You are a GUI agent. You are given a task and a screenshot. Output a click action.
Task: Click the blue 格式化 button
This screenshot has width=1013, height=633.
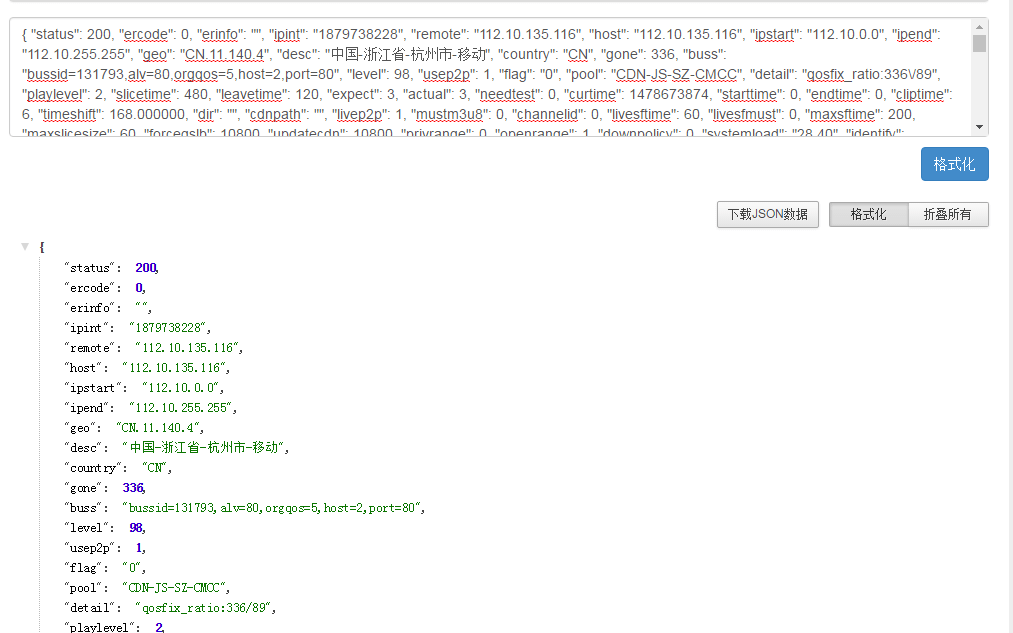954,164
